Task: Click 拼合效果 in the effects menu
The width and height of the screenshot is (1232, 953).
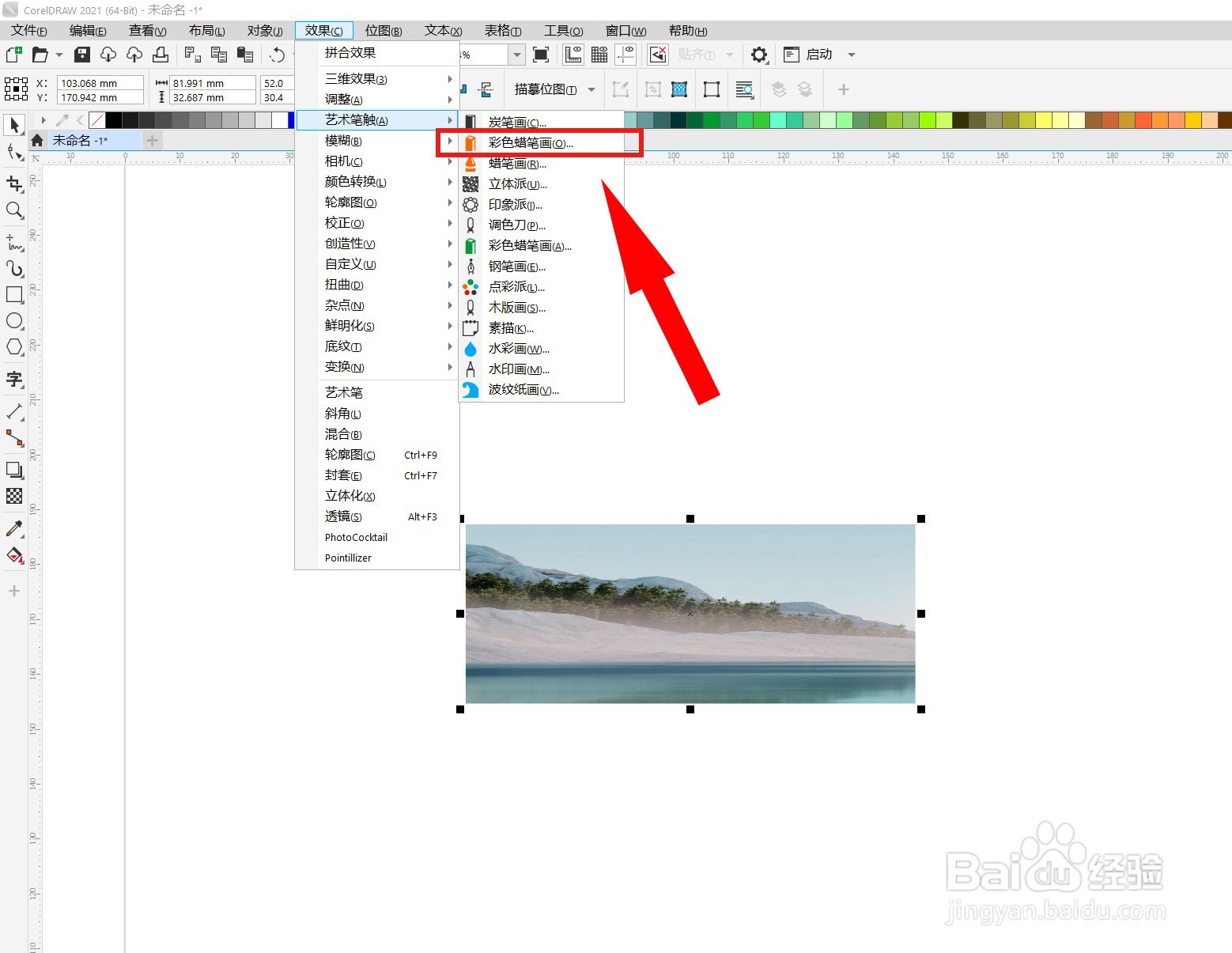Action: (x=377, y=53)
